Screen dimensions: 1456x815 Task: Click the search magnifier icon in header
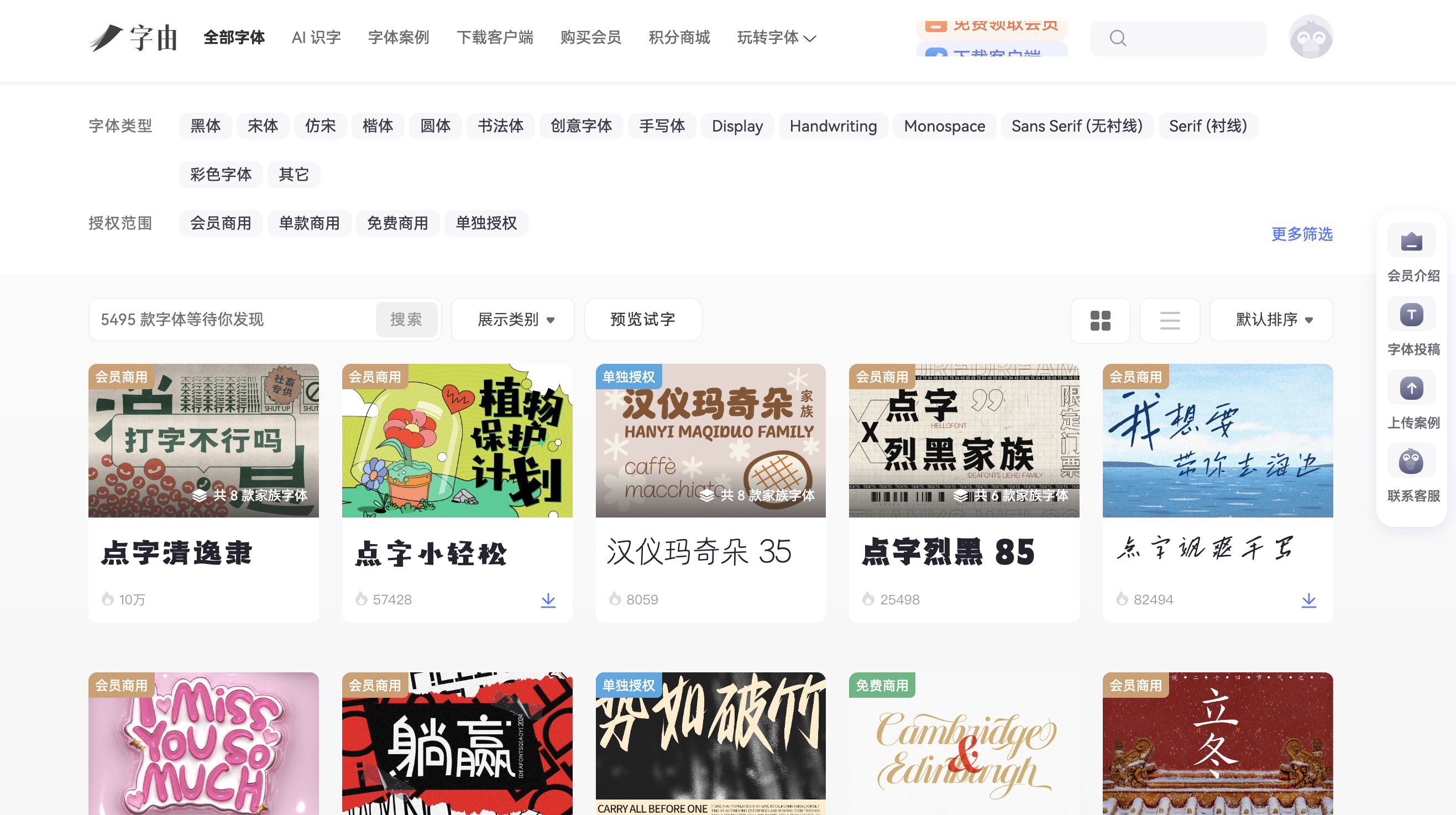[1118, 39]
